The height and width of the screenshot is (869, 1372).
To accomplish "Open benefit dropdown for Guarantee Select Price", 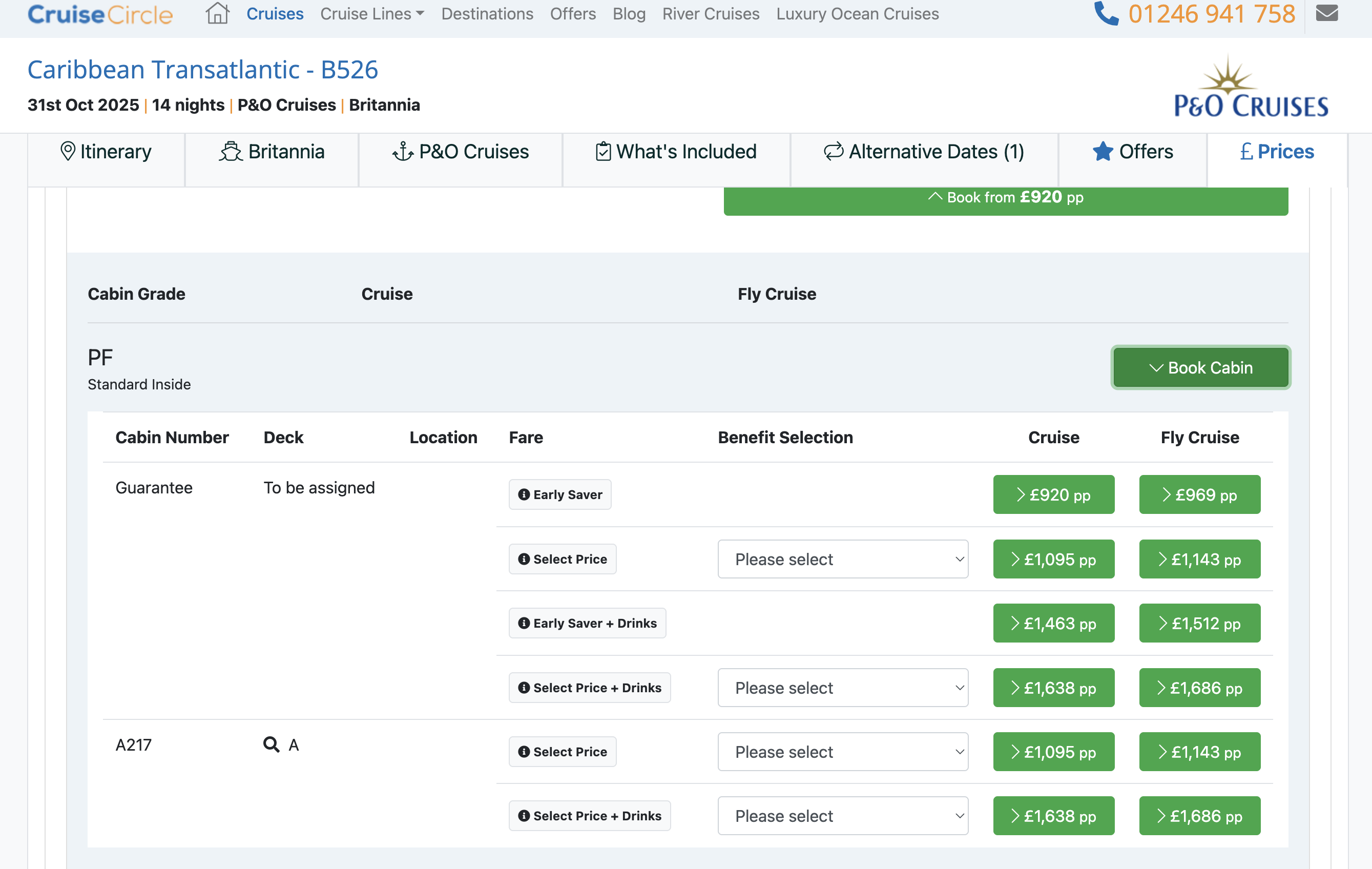I will click(843, 558).
